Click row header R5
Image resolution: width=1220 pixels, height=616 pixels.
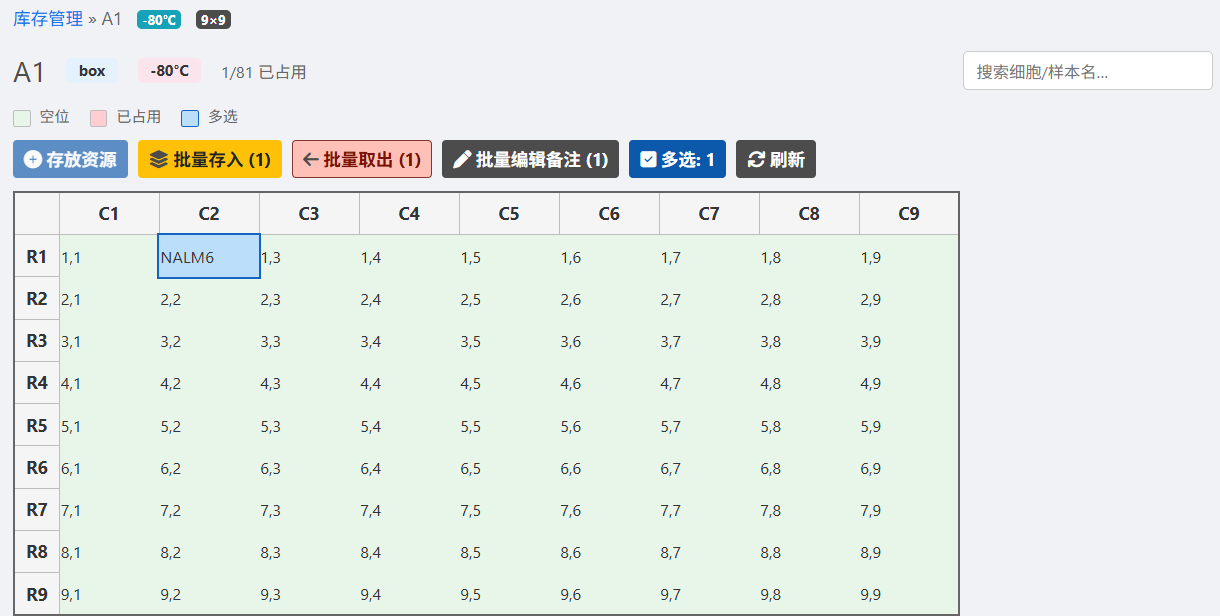coord(37,425)
